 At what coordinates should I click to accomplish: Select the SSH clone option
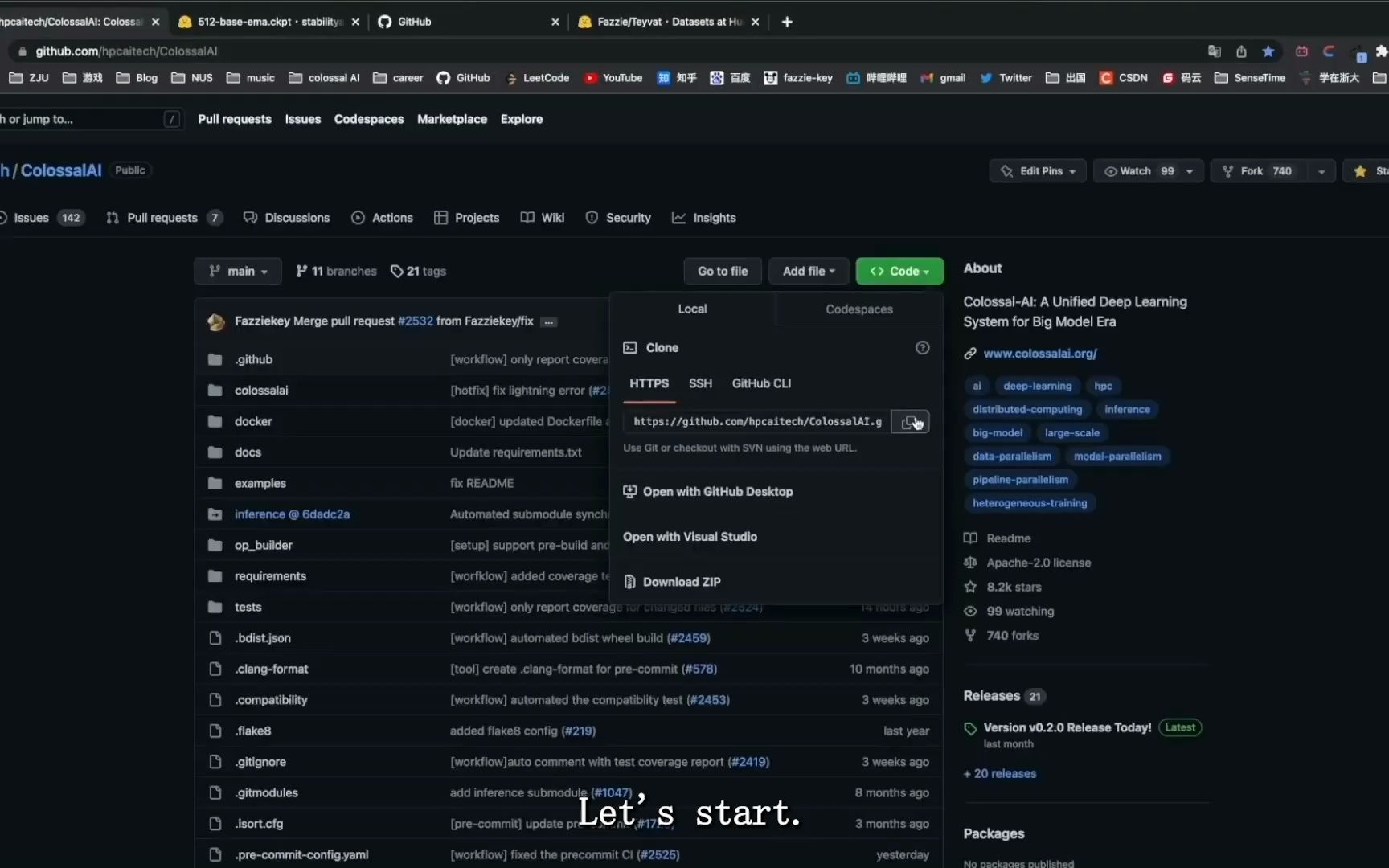[x=700, y=383]
